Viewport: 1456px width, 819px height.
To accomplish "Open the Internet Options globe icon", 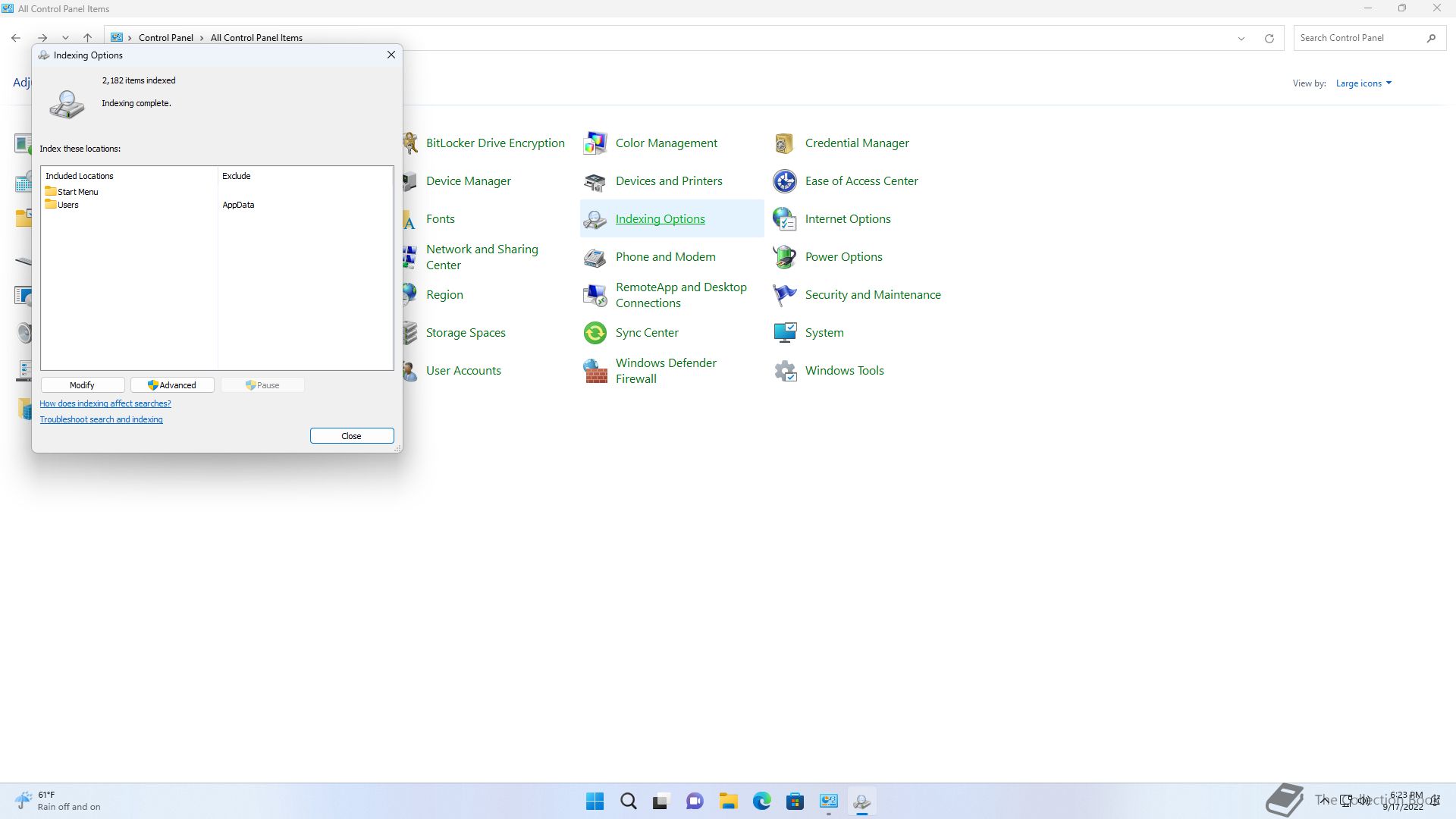I will point(785,218).
